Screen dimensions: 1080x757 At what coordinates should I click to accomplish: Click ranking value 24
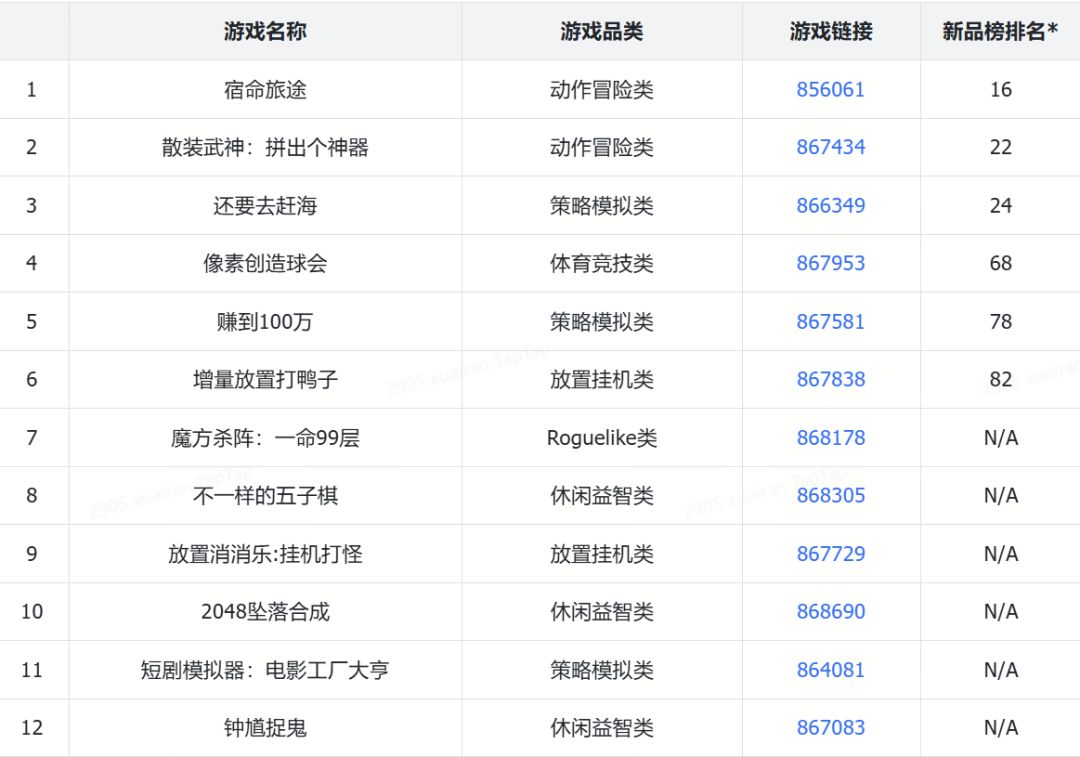1001,205
